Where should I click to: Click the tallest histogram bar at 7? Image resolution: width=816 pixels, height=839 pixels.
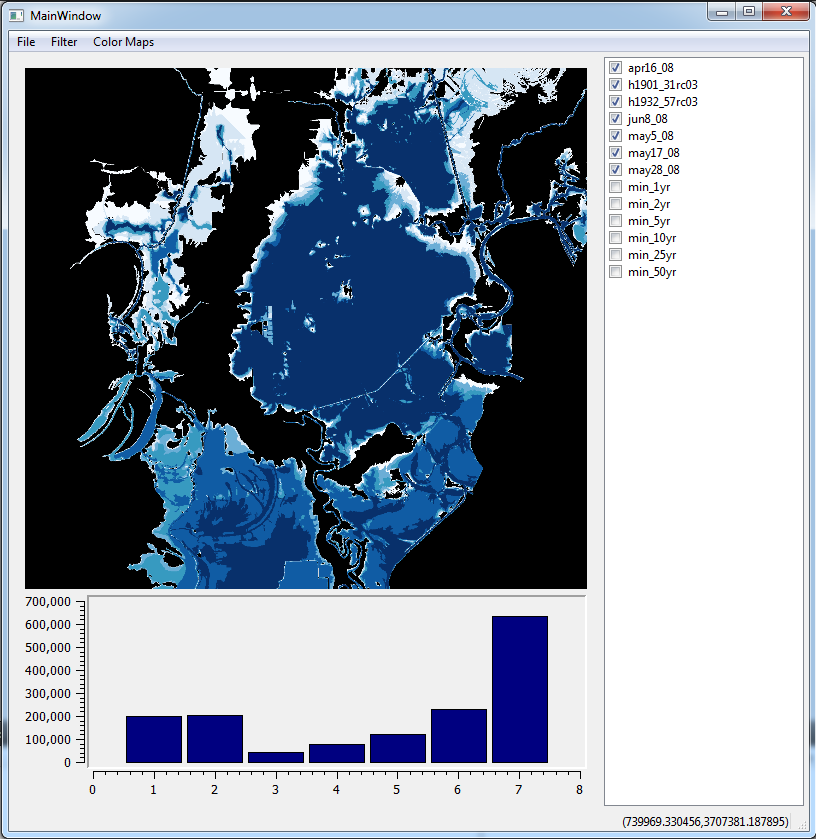pos(520,689)
